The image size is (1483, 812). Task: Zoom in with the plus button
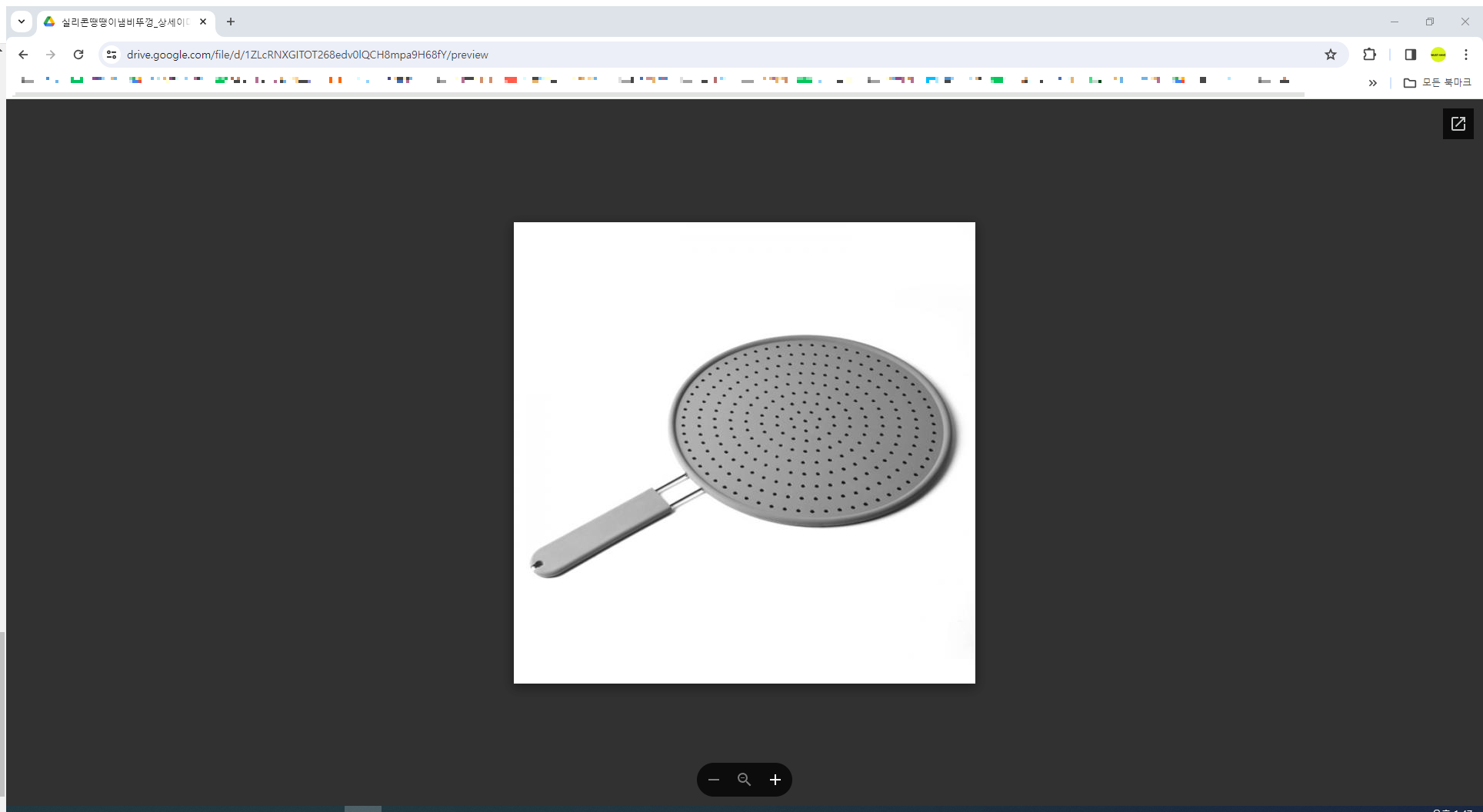pos(775,780)
